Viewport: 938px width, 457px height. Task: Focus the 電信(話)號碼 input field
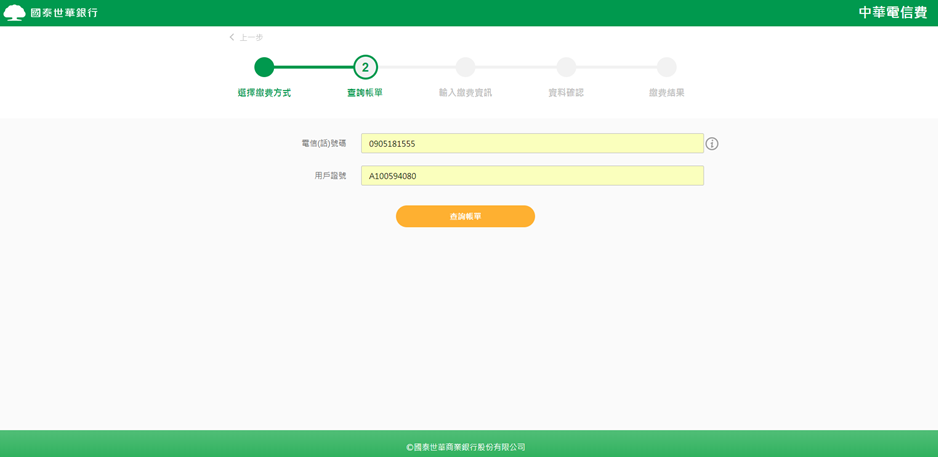(532, 144)
